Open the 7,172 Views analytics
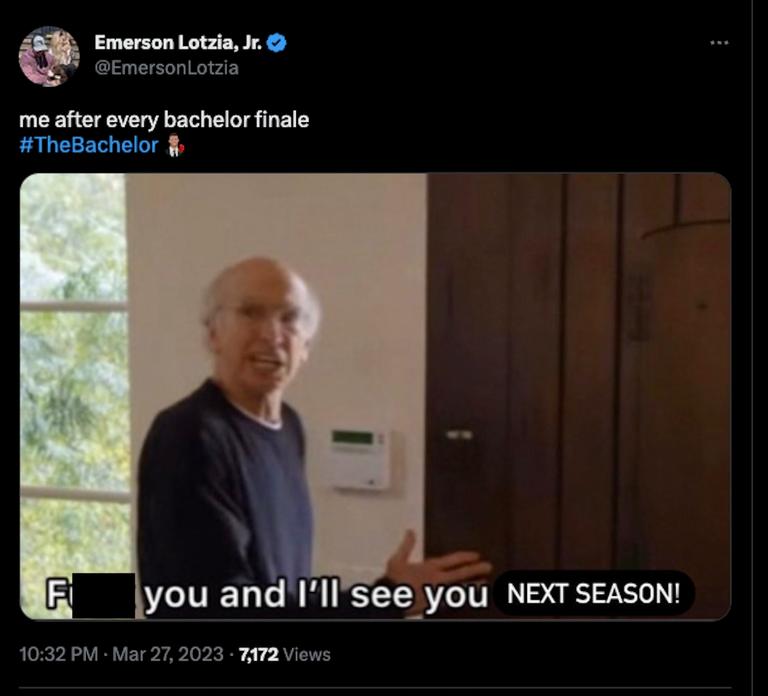768x696 pixels. click(285, 654)
